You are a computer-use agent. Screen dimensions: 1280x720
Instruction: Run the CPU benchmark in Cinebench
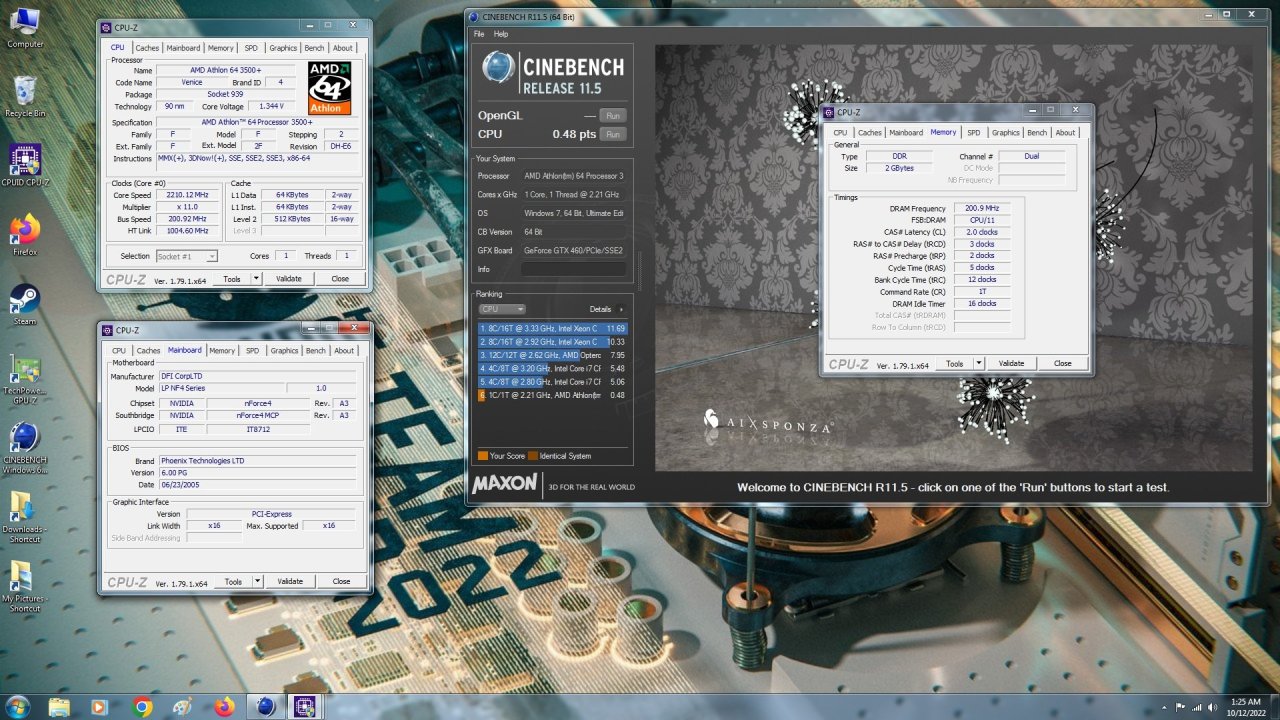pyautogui.click(x=612, y=134)
